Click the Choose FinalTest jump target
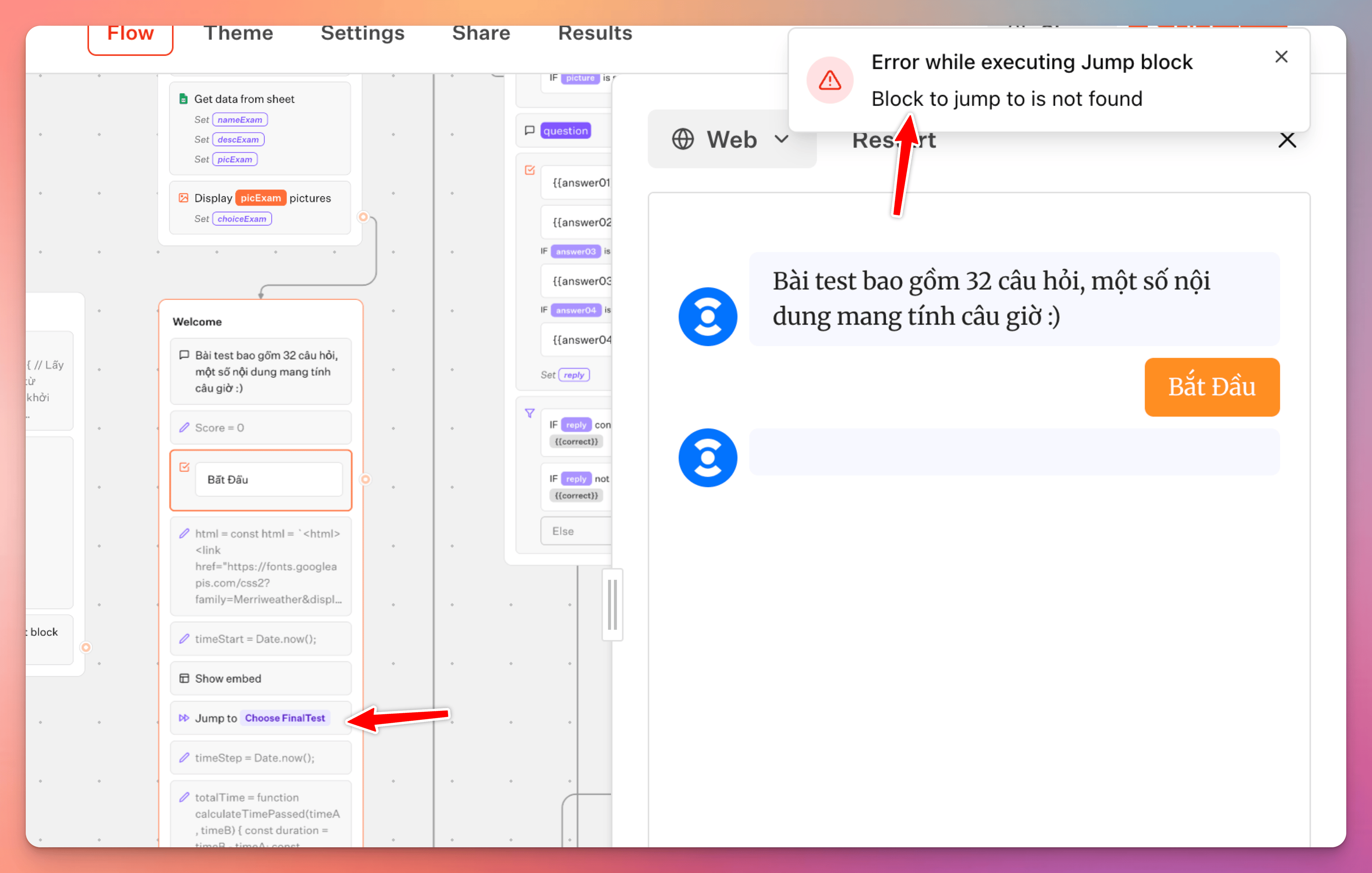The image size is (1372, 873). point(285,718)
